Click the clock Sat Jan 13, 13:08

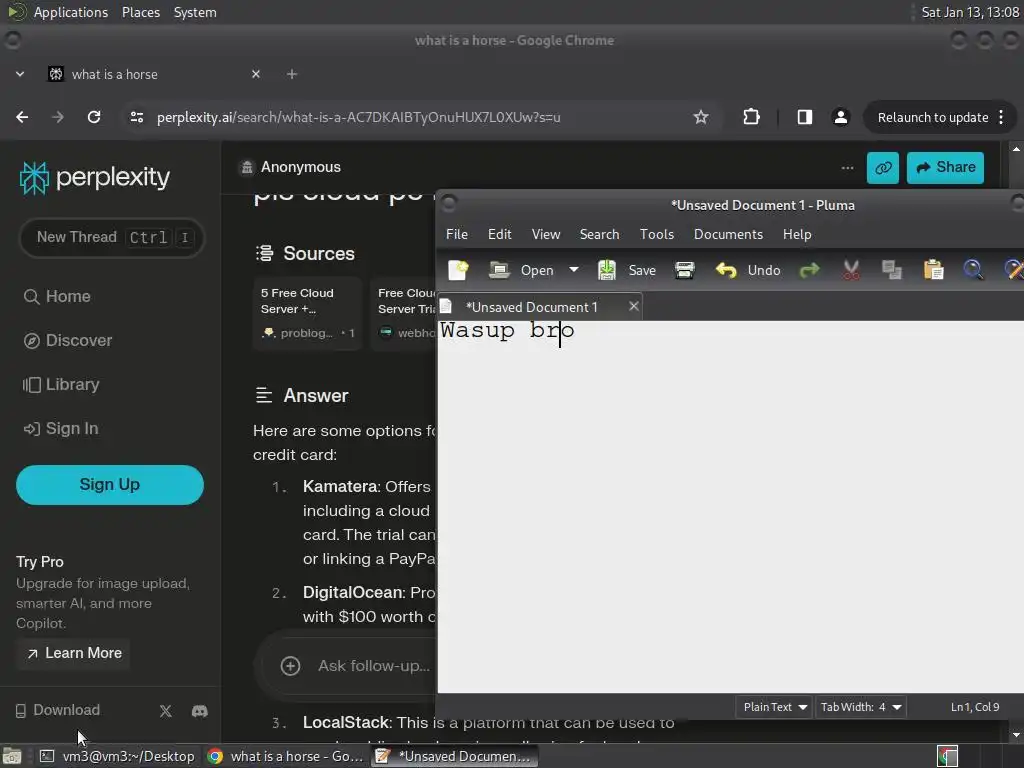pos(970,12)
